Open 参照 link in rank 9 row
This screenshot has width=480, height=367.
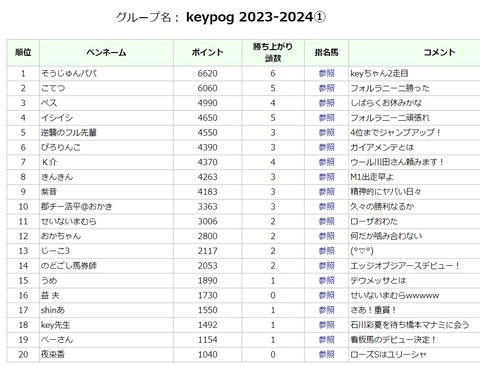tap(326, 192)
